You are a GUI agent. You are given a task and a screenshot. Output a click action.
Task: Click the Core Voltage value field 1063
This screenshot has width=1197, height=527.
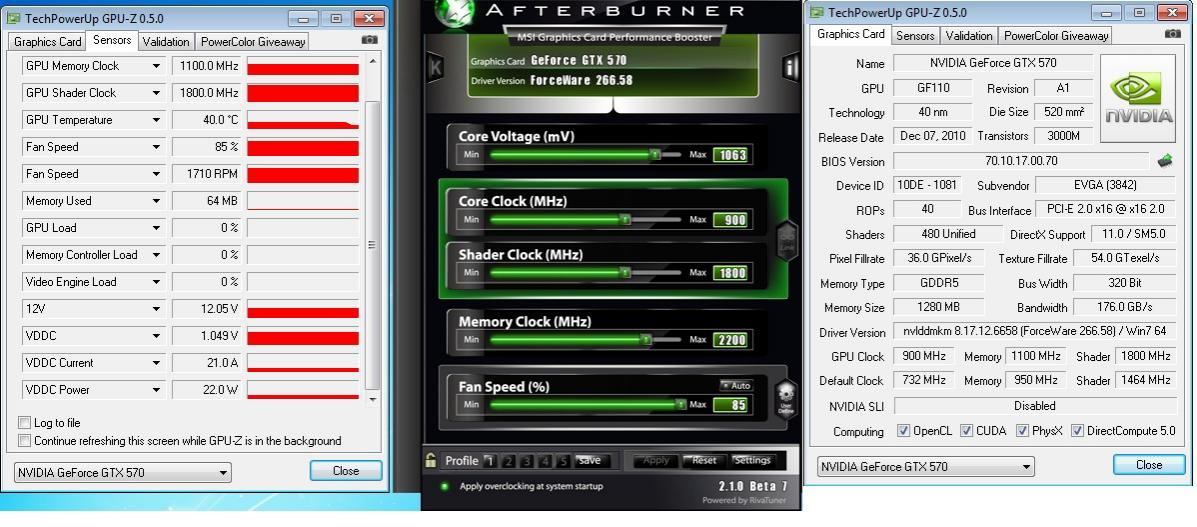tap(731, 155)
